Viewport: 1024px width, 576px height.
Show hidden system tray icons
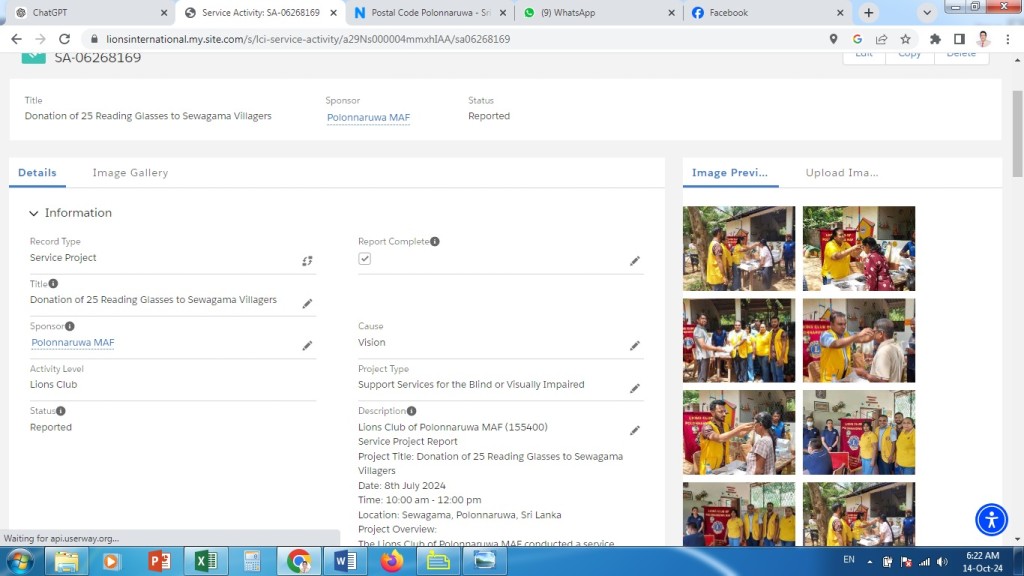click(870, 562)
